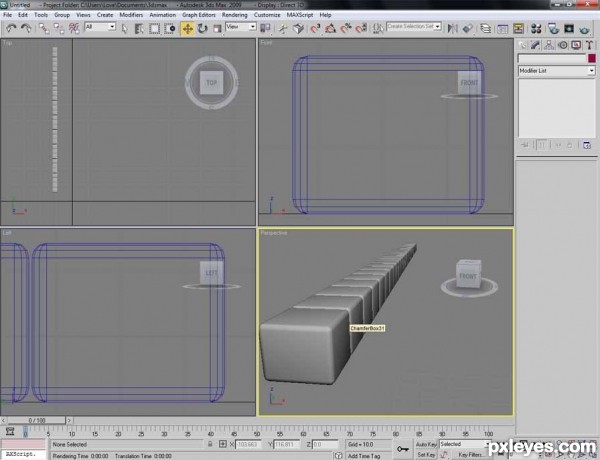The image size is (600, 460).
Task: Open the Material Editor icon
Action: tap(536, 29)
